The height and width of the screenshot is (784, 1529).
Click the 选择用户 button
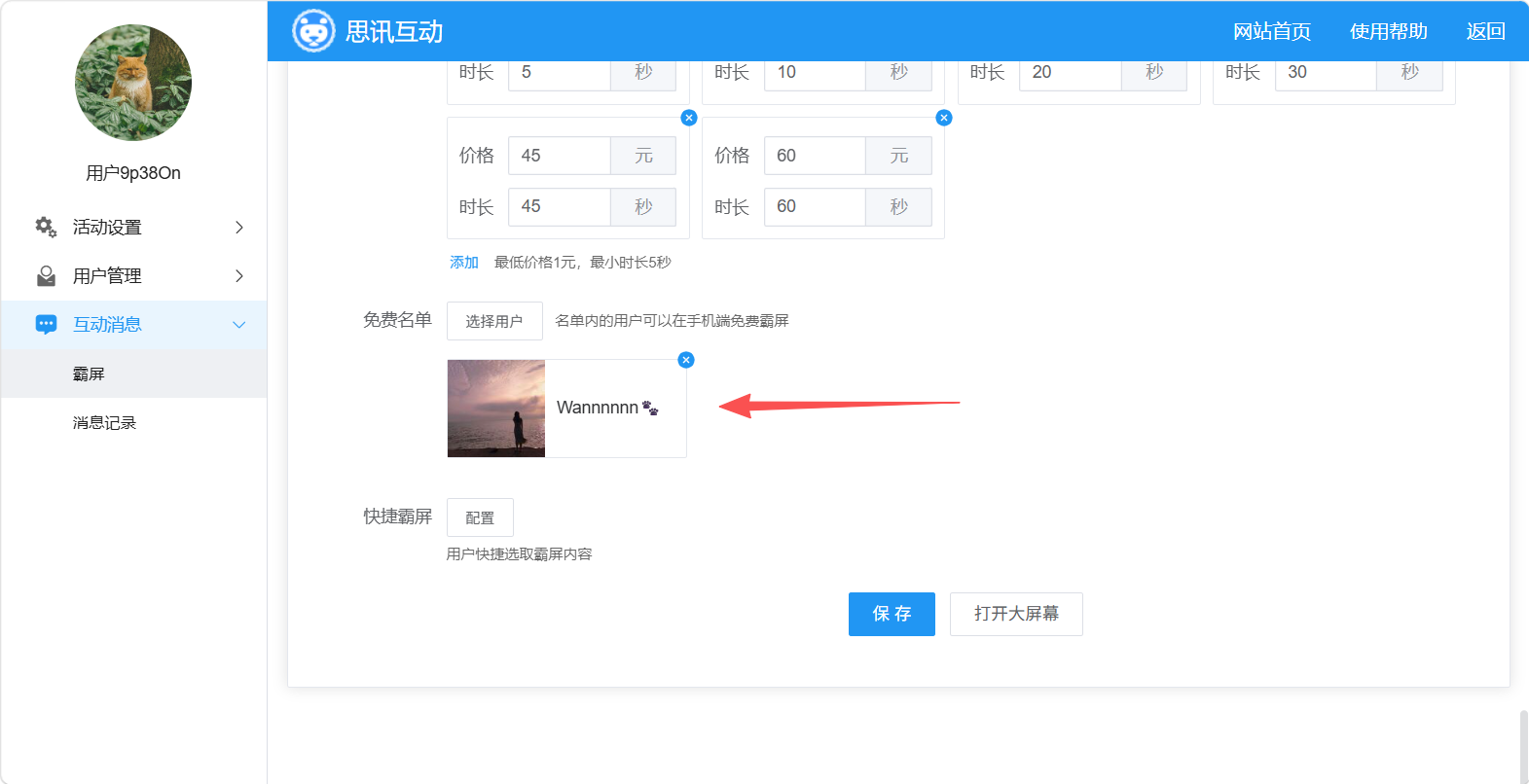click(x=494, y=321)
